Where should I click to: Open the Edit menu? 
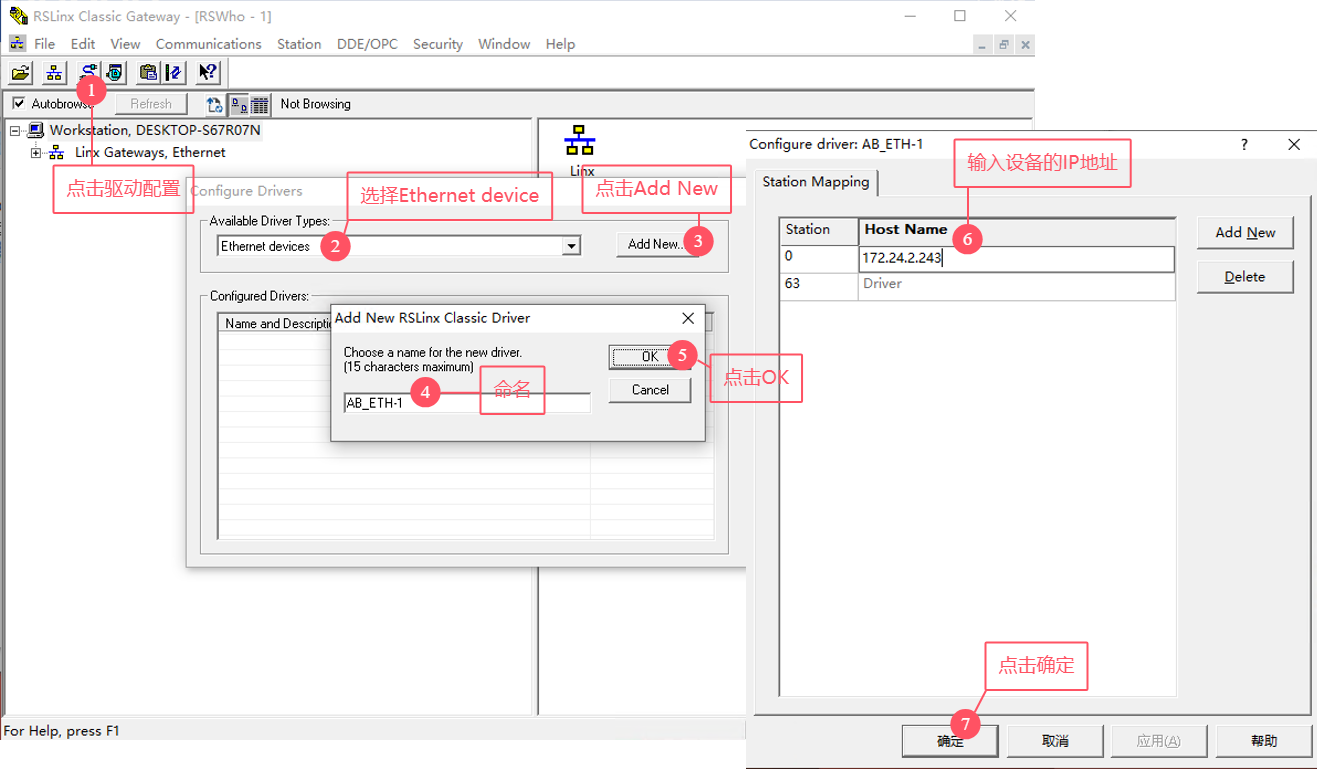(x=83, y=44)
